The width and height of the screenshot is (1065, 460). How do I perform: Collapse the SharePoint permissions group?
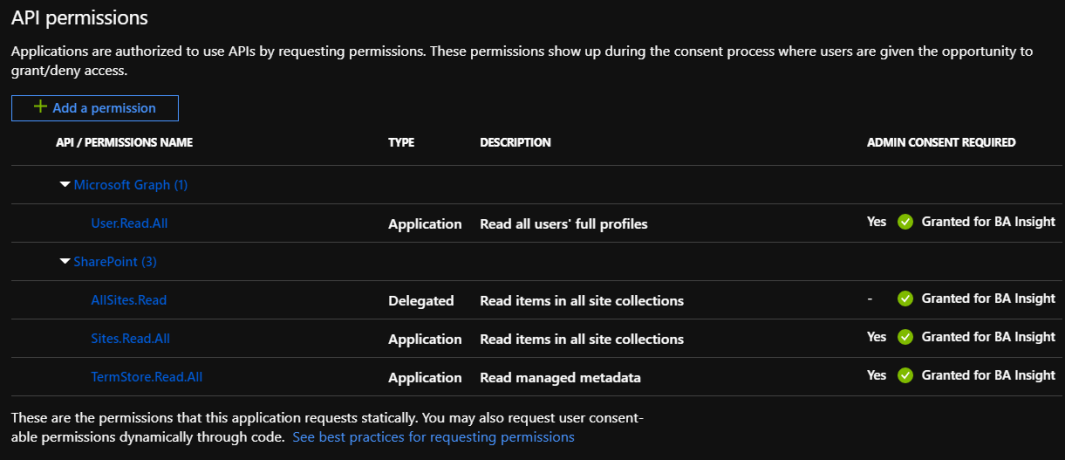click(65, 262)
